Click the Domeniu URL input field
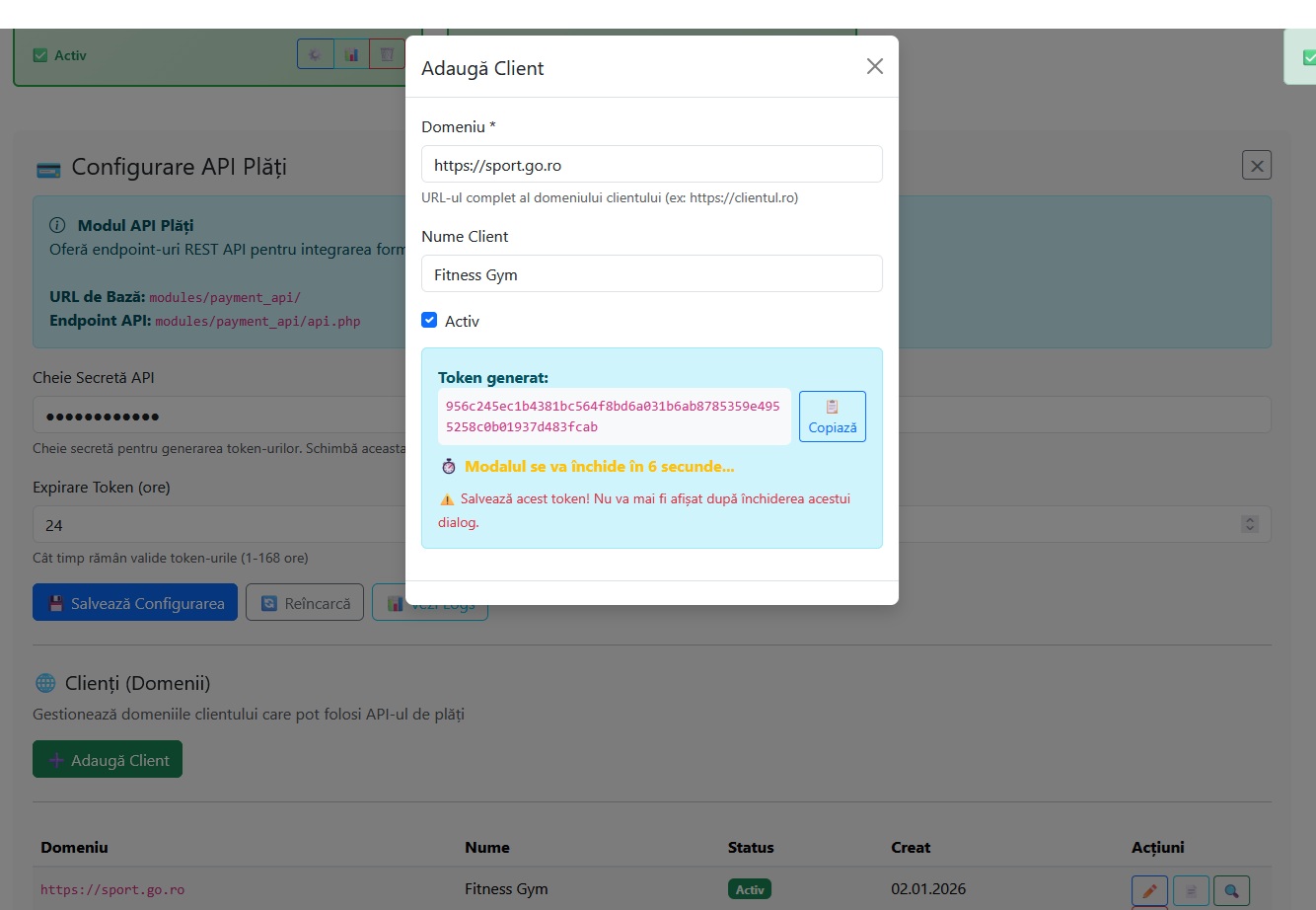The width and height of the screenshot is (1316, 910). (x=651, y=165)
